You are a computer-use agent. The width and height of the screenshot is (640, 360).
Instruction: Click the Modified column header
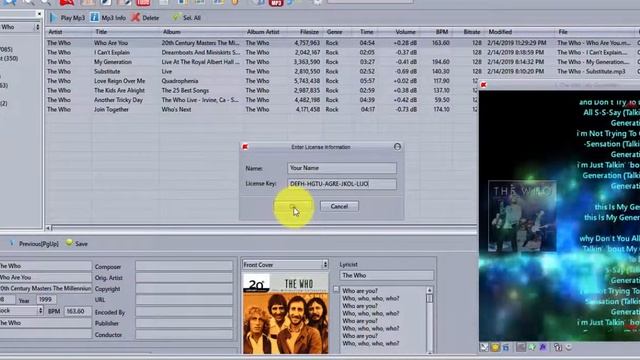pyautogui.click(x=520, y=32)
